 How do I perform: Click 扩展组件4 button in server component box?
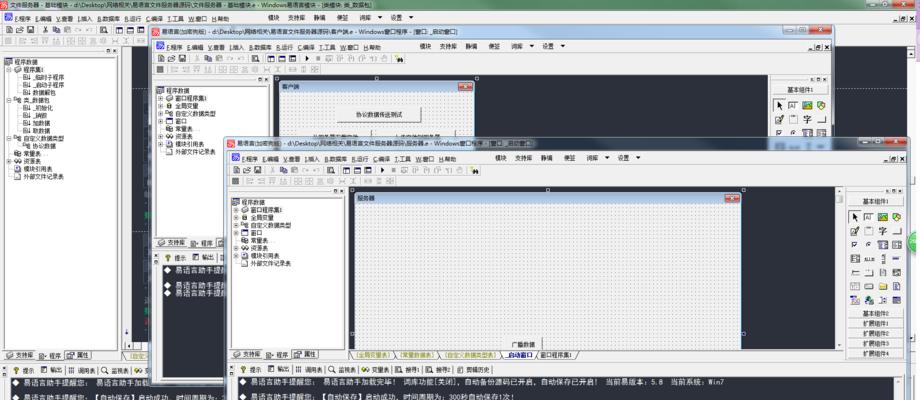875,354
